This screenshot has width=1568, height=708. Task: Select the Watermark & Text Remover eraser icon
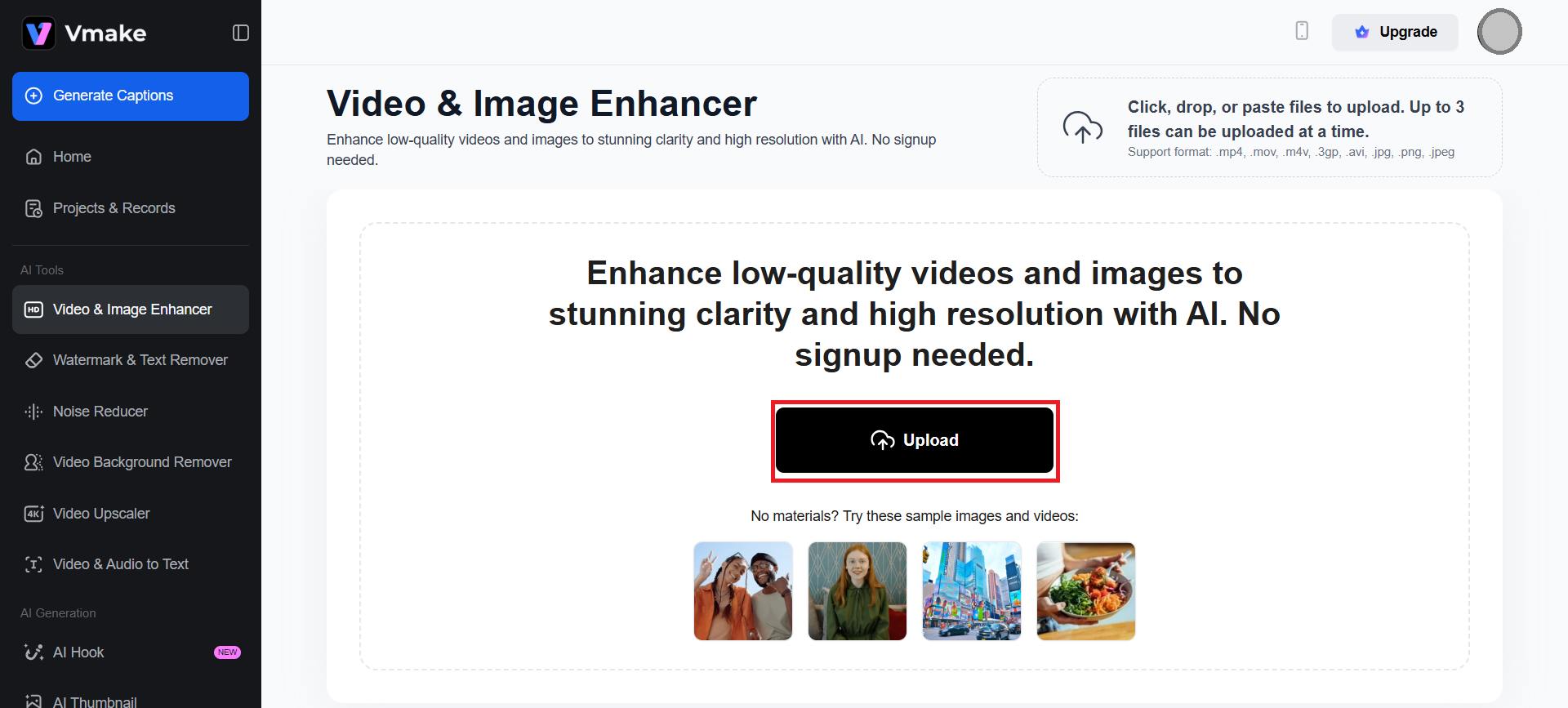[x=33, y=360]
